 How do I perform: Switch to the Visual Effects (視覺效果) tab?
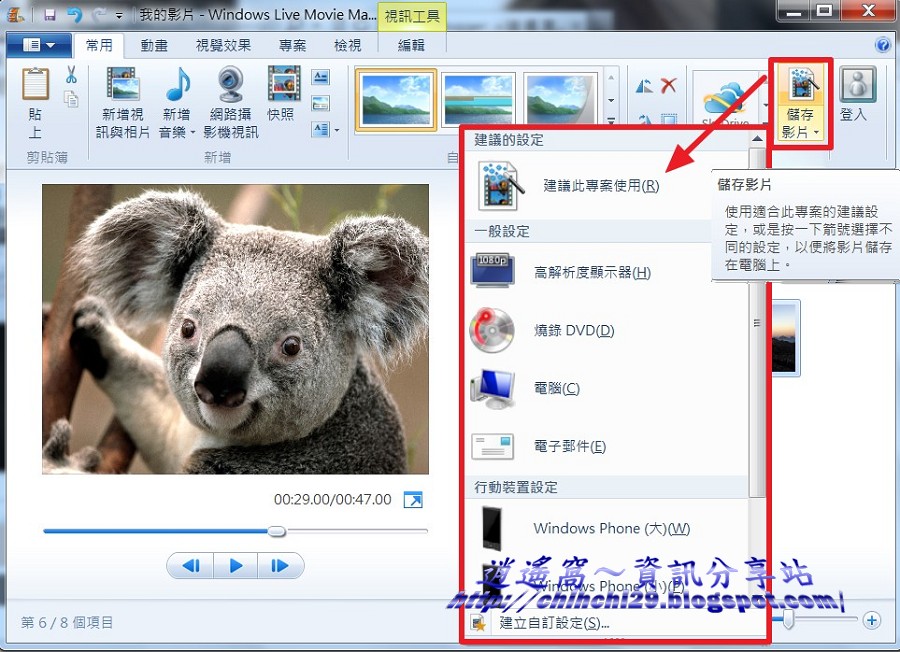click(223, 45)
